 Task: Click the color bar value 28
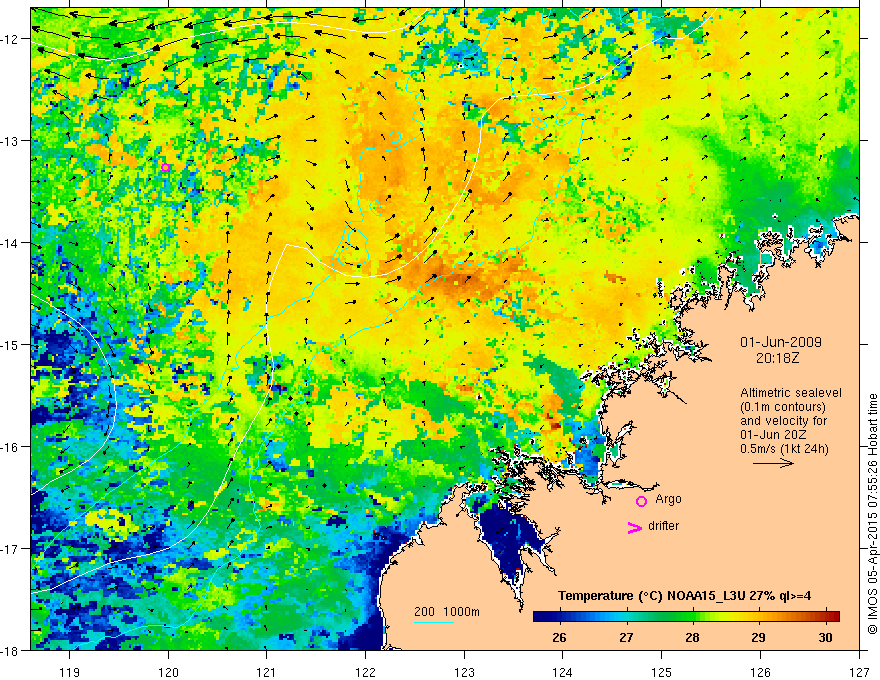[x=692, y=637]
